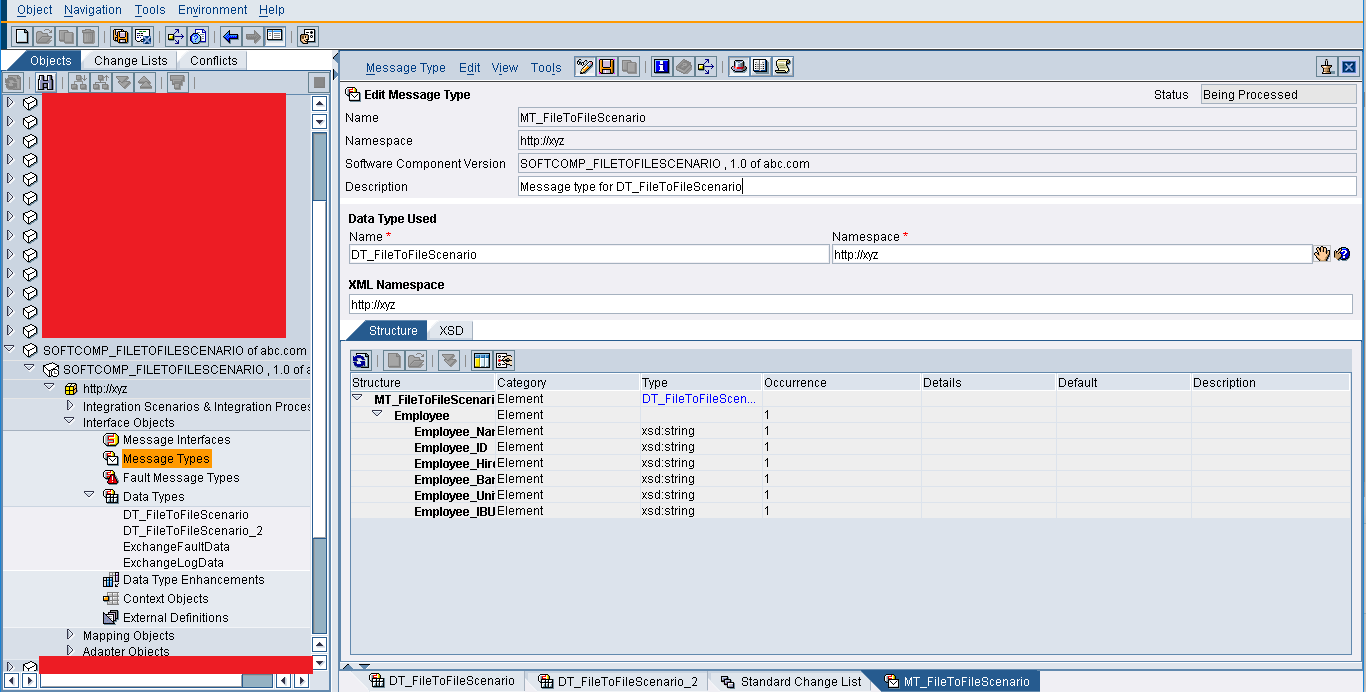The height and width of the screenshot is (692, 1366).
Task: Switch to the Change Lists tab
Action: pyautogui.click(x=130, y=60)
